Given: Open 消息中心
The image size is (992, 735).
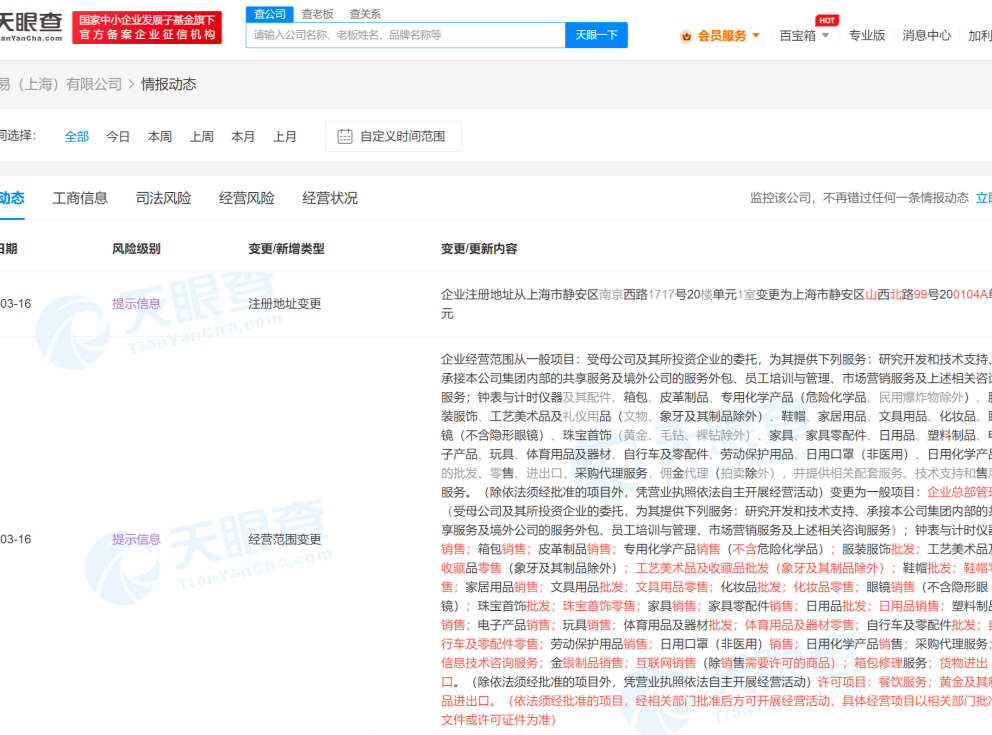Looking at the screenshot, I should pos(927,36).
